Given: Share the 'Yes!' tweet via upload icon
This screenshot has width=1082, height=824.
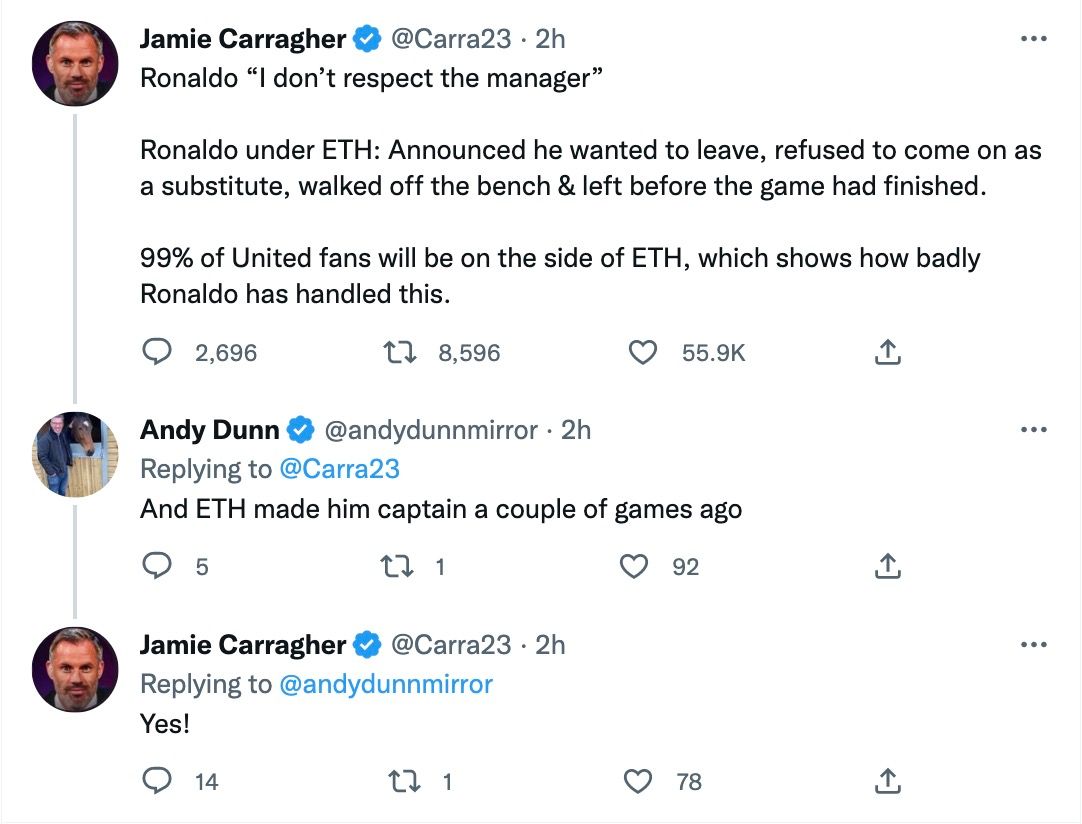Looking at the screenshot, I should click(x=886, y=781).
